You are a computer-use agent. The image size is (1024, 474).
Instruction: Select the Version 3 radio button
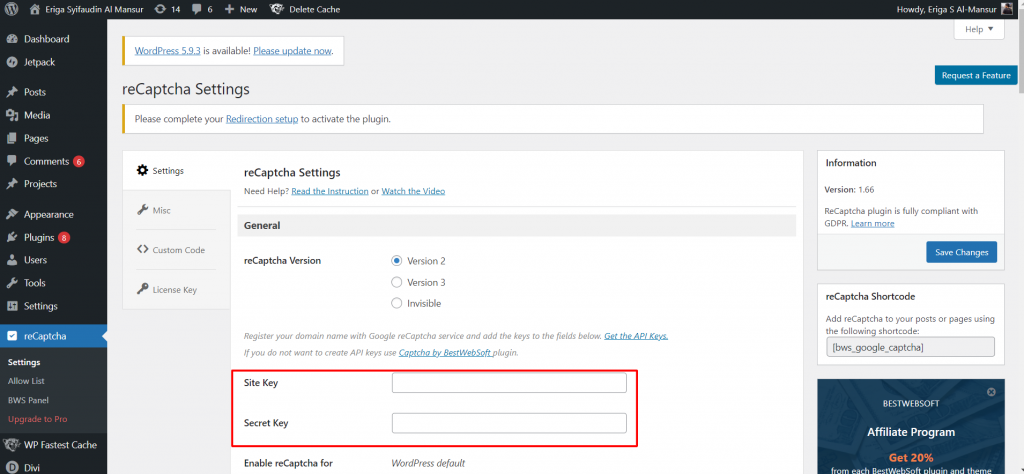click(396, 282)
